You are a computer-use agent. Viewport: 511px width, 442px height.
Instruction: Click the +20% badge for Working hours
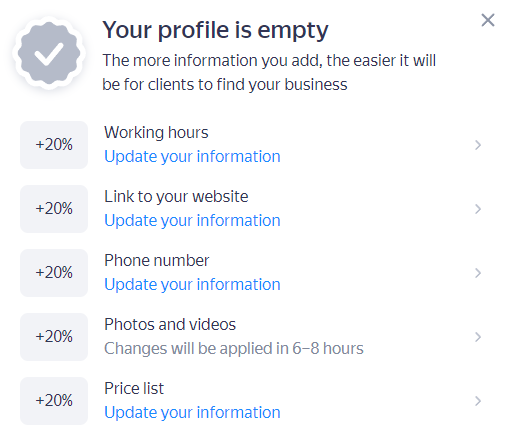[54, 145]
